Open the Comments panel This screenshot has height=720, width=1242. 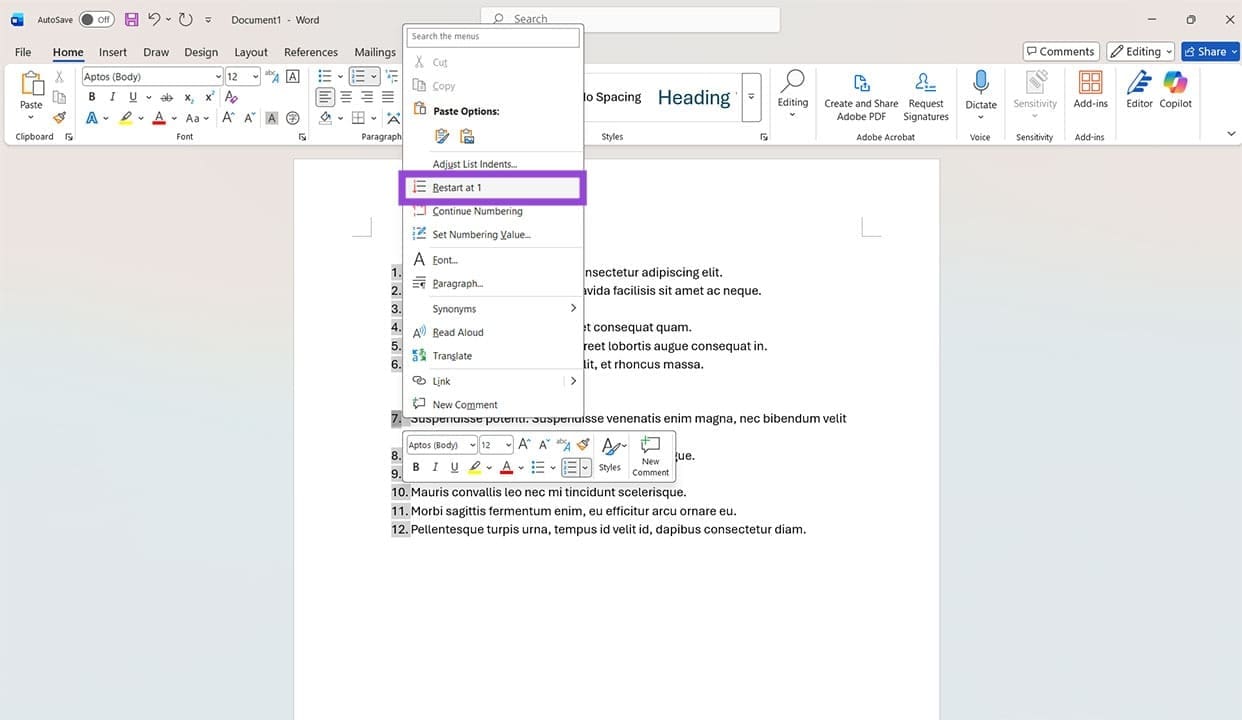(1060, 51)
